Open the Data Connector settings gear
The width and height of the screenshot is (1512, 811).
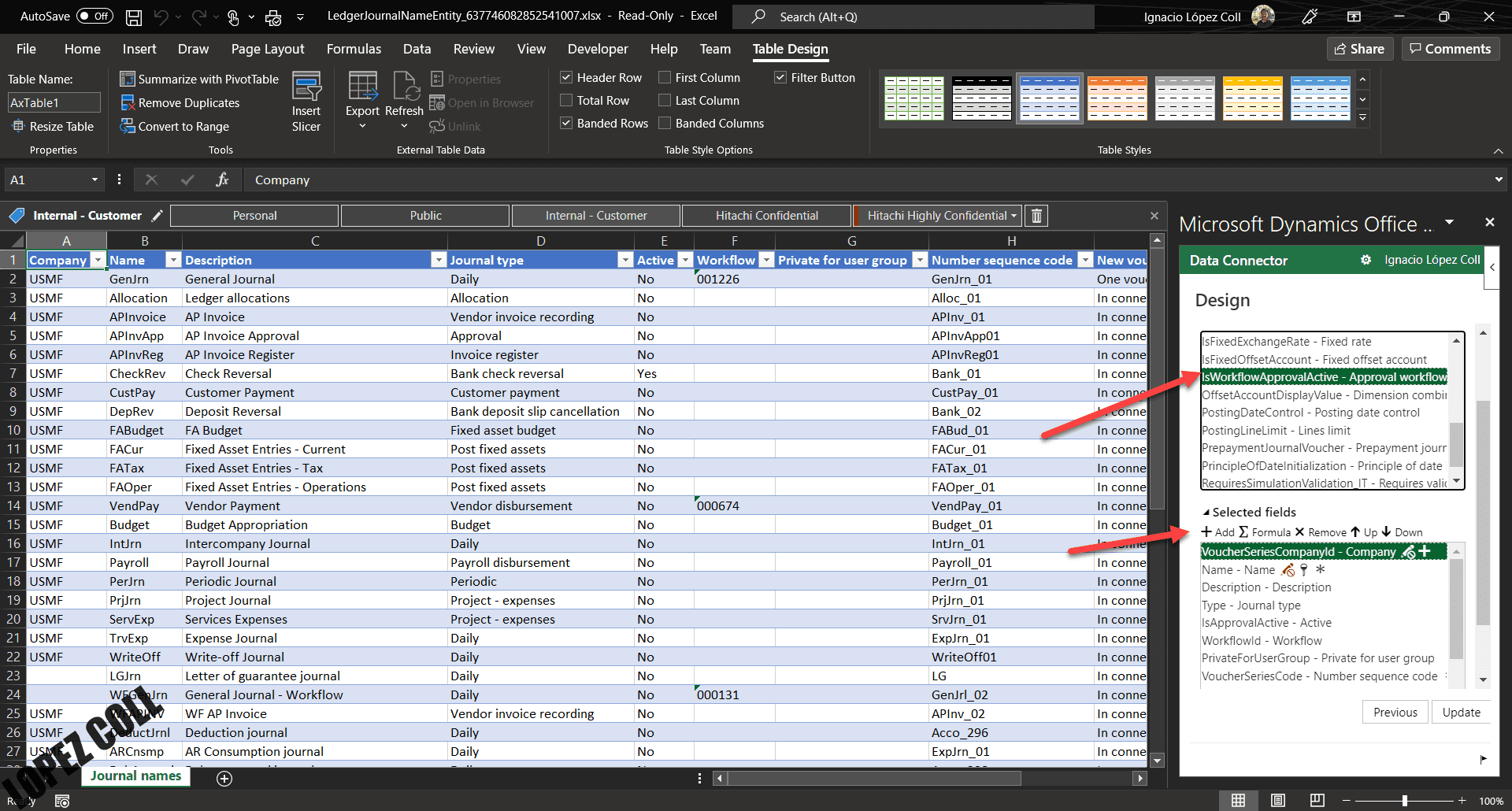pos(1366,260)
